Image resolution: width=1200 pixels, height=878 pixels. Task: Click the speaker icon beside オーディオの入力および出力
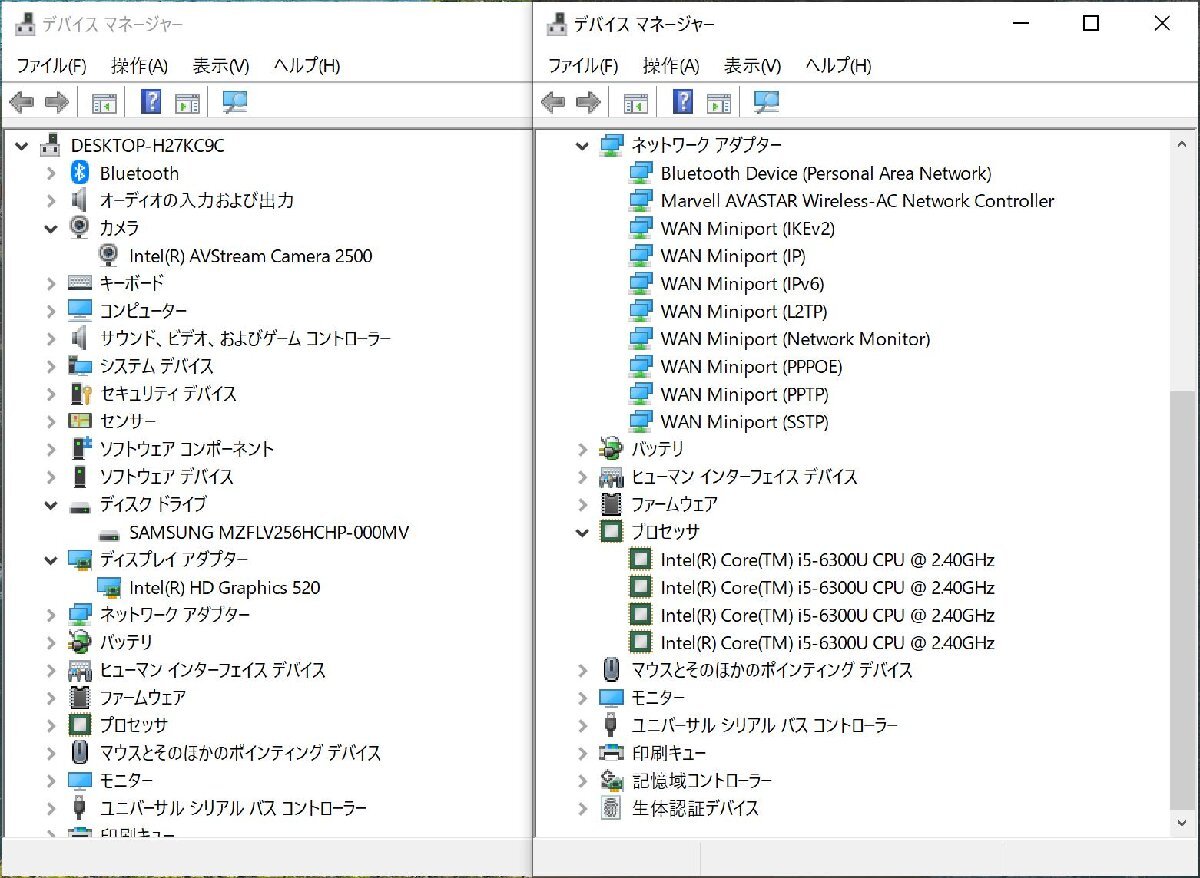[80, 200]
